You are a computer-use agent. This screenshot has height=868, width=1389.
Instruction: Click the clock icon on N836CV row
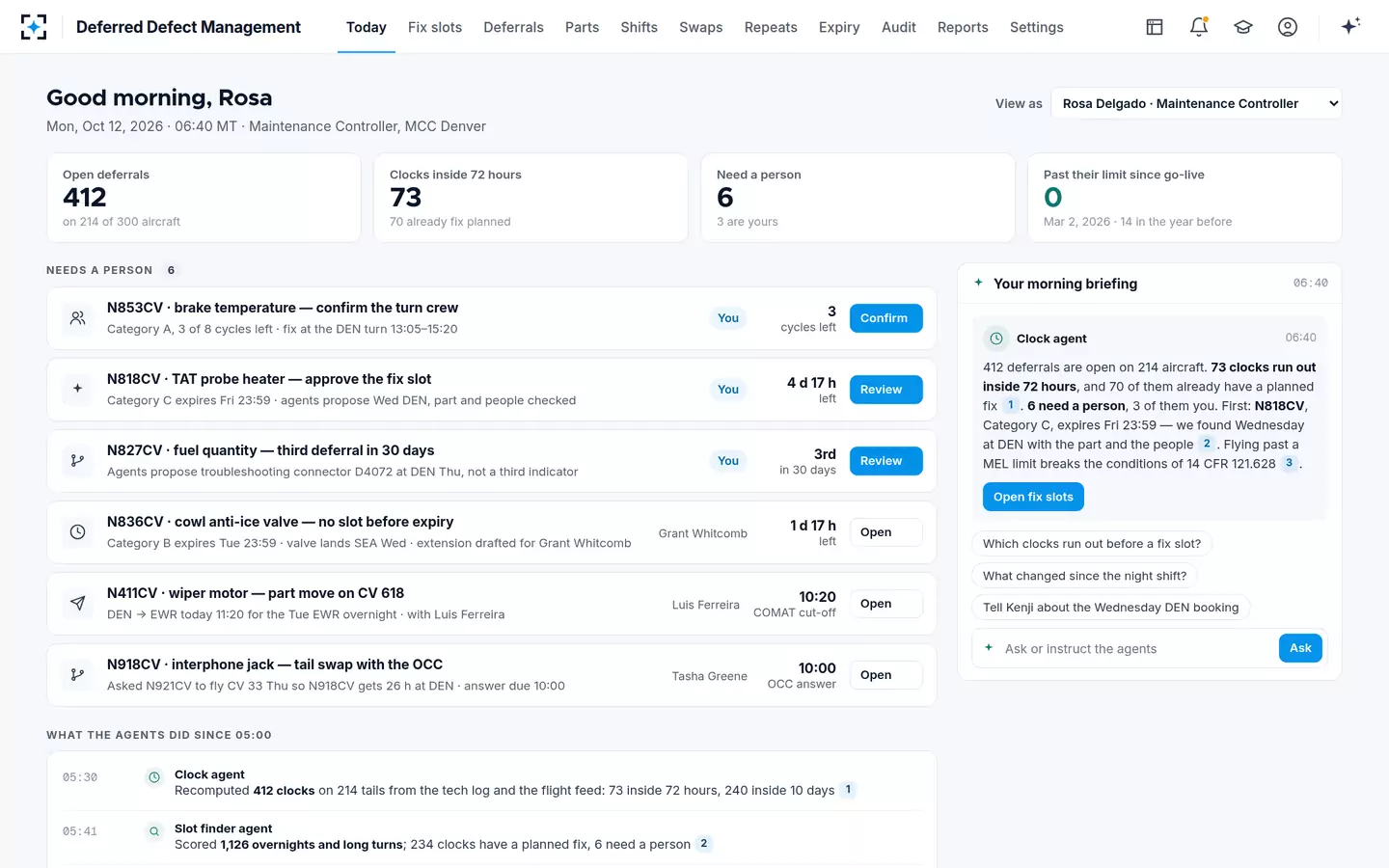click(x=78, y=532)
